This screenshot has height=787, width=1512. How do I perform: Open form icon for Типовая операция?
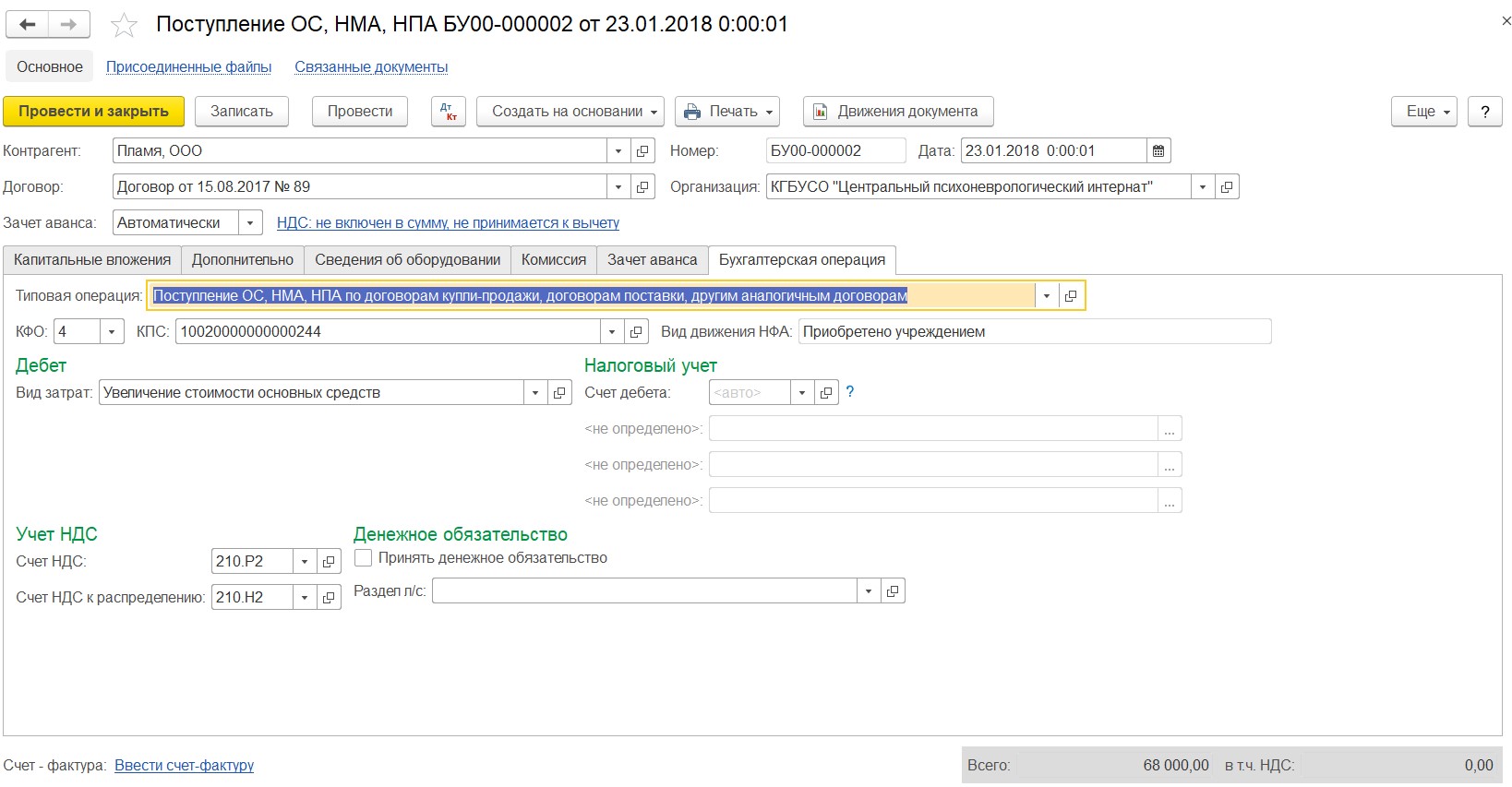(x=1071, y=296)
